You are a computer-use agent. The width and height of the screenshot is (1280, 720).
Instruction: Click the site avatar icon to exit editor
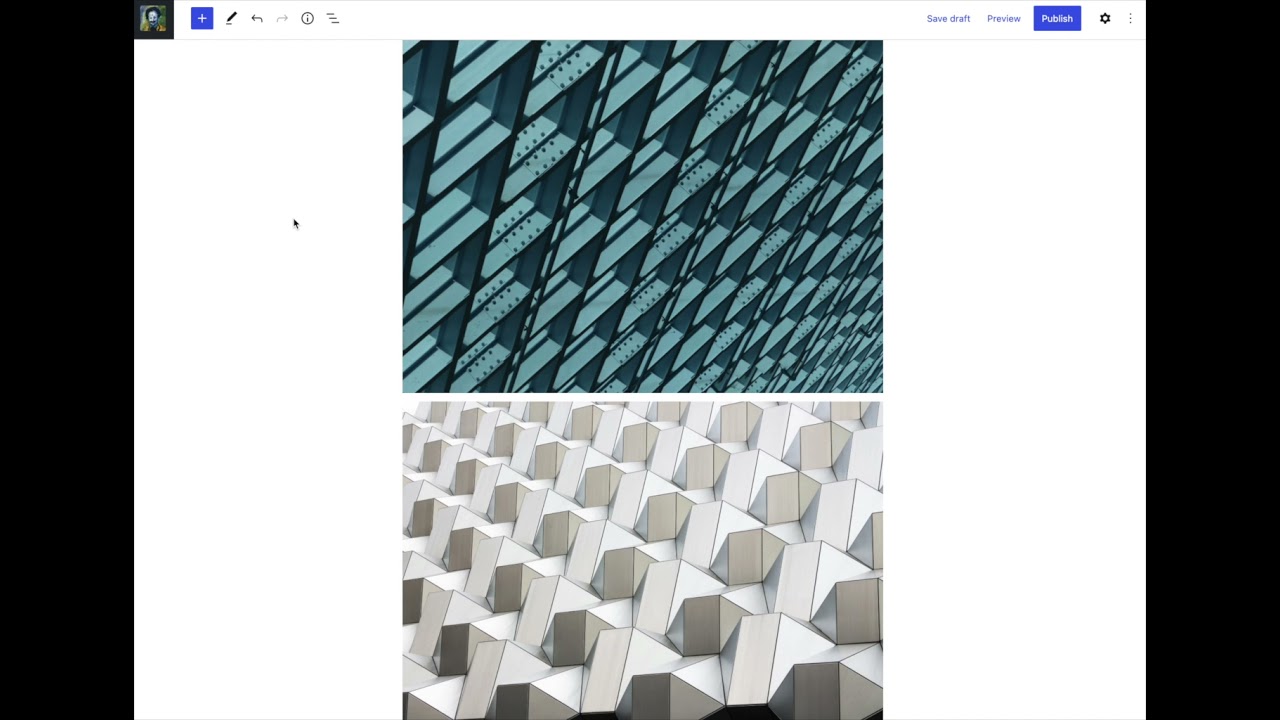pyautogui.click(x=153, y=19)
